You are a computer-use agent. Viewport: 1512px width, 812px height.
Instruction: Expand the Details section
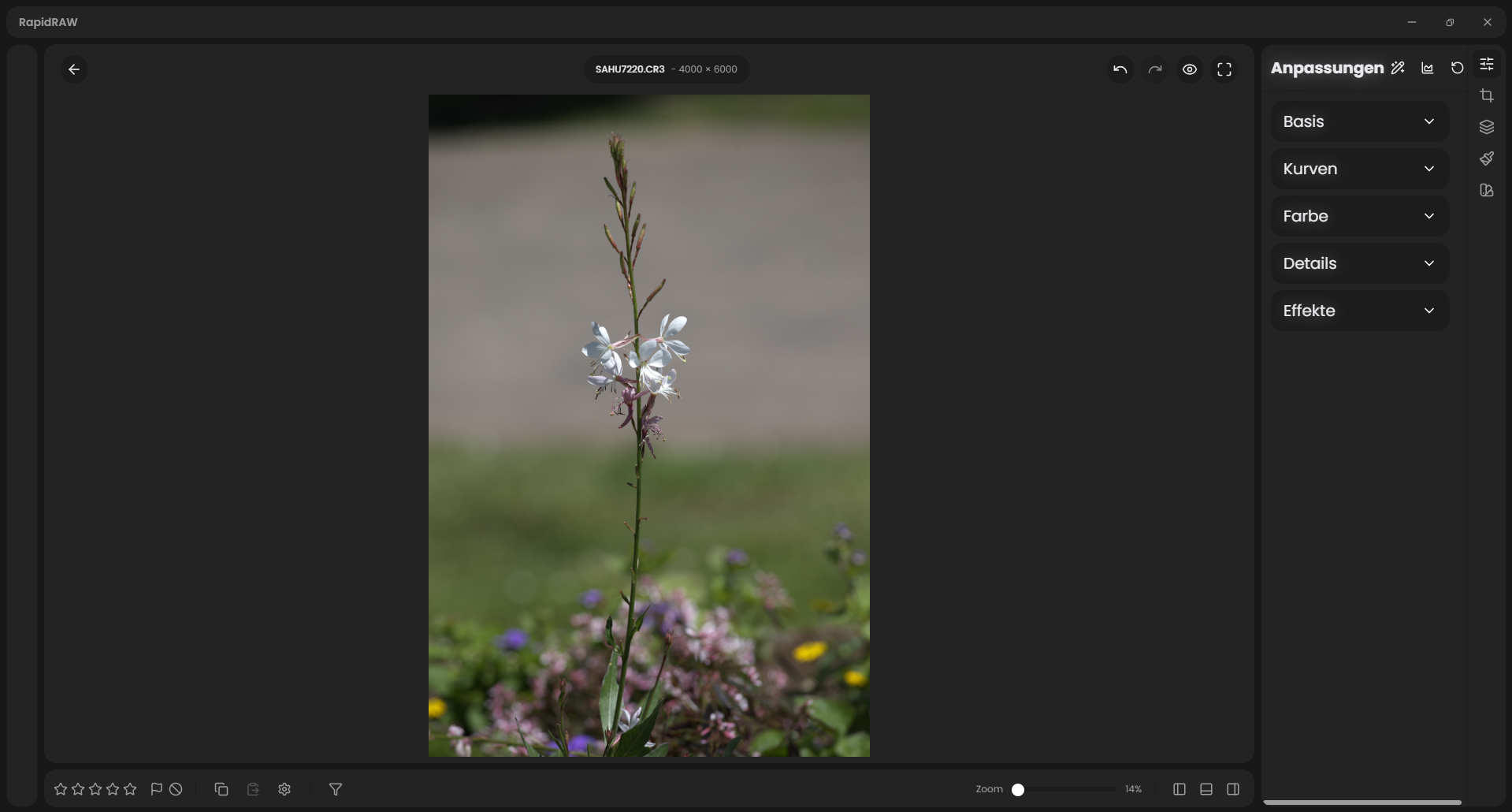click(x=1360, y=263)
